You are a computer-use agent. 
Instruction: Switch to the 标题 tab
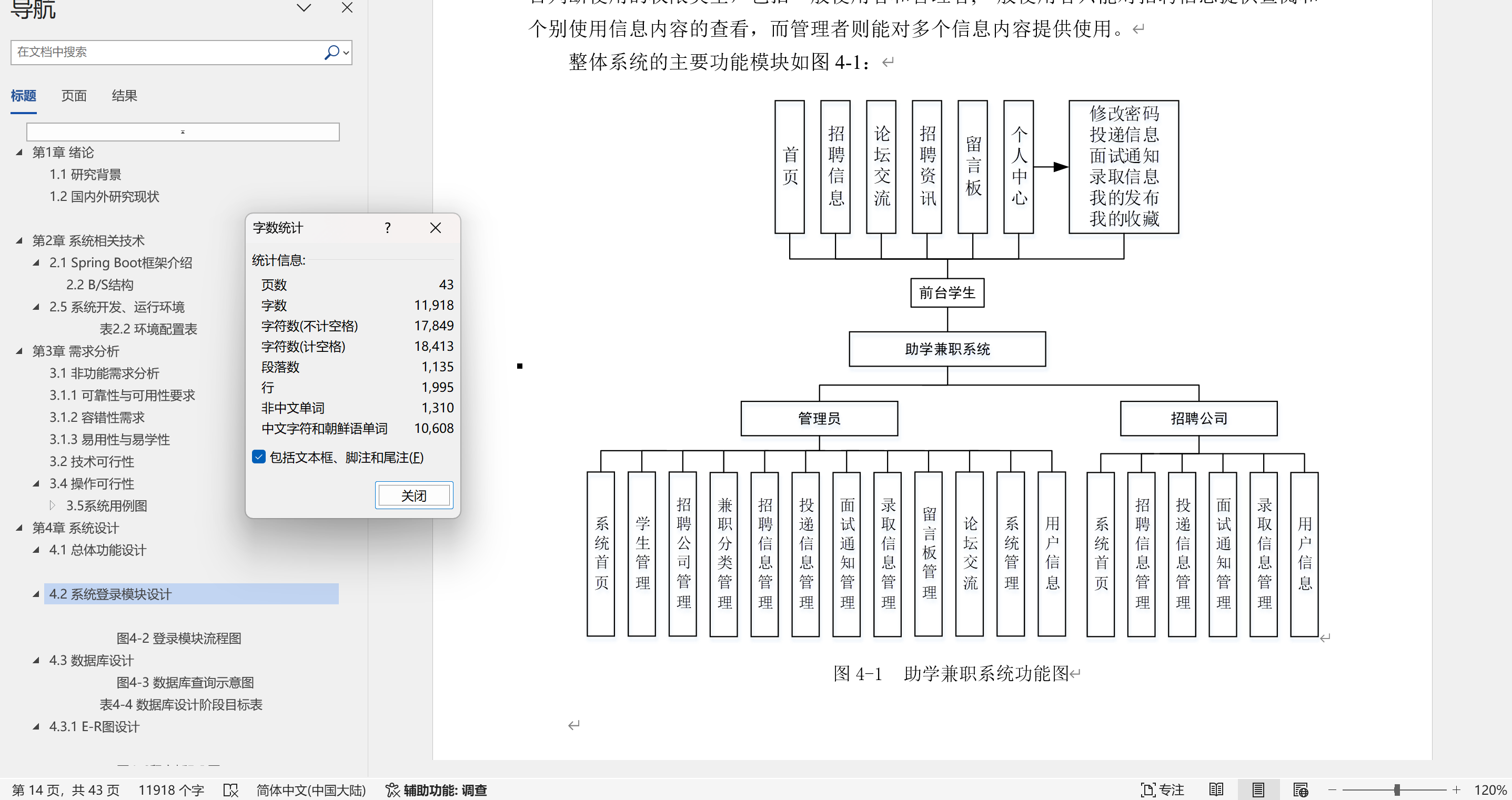[24, 96]
